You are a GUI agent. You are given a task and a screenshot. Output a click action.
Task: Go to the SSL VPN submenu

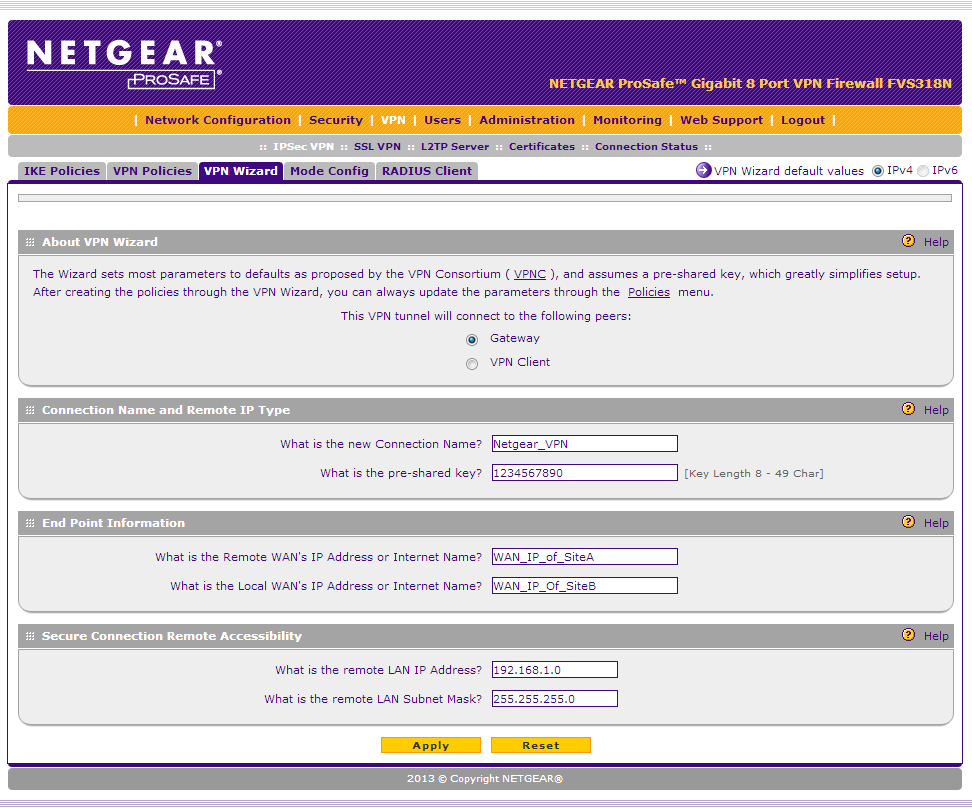[x=377, y=147]
